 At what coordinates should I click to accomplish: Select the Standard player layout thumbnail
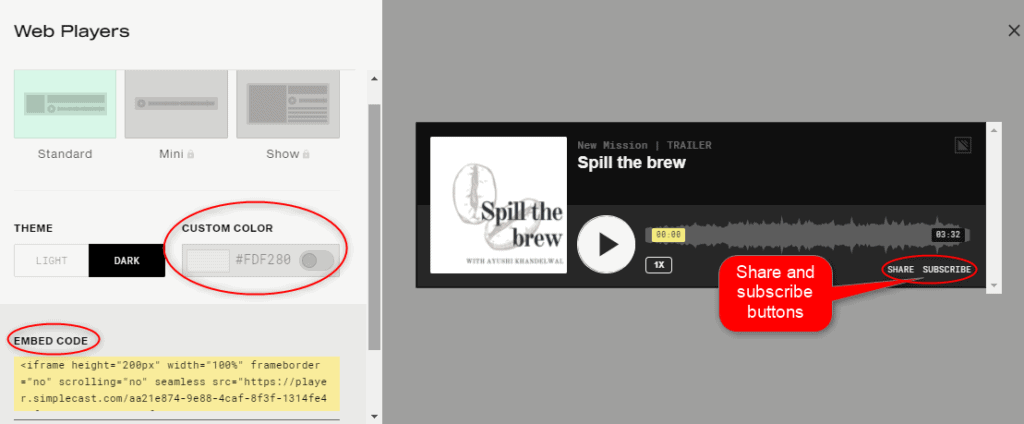65,104
